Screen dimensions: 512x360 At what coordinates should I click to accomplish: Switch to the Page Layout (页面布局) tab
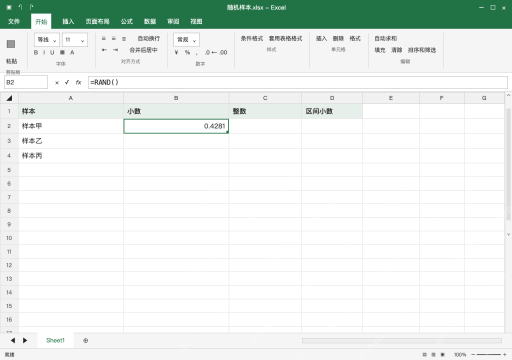(x=97, y=21)
